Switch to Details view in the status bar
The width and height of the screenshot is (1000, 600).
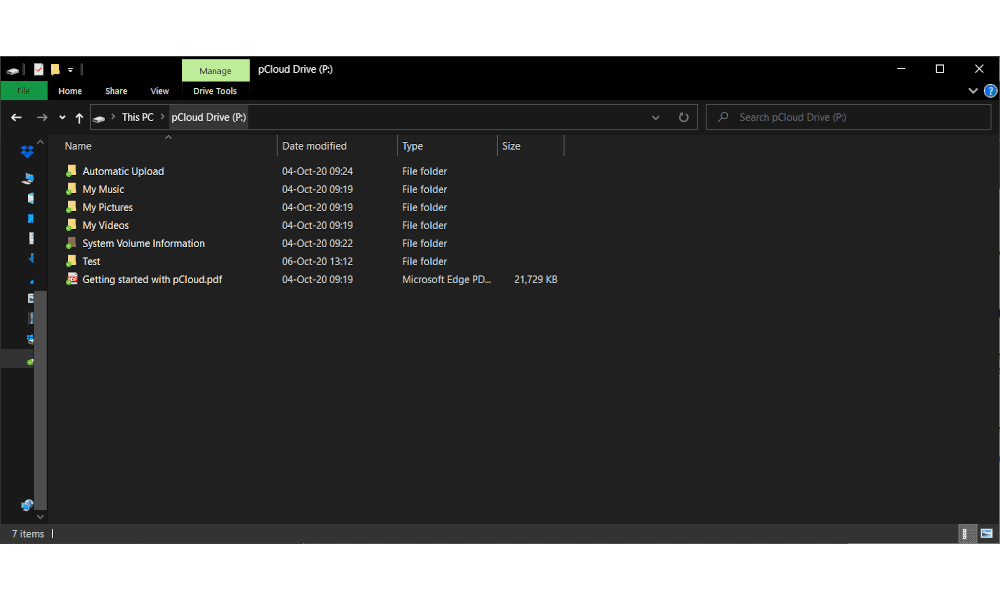click(965, 534)
